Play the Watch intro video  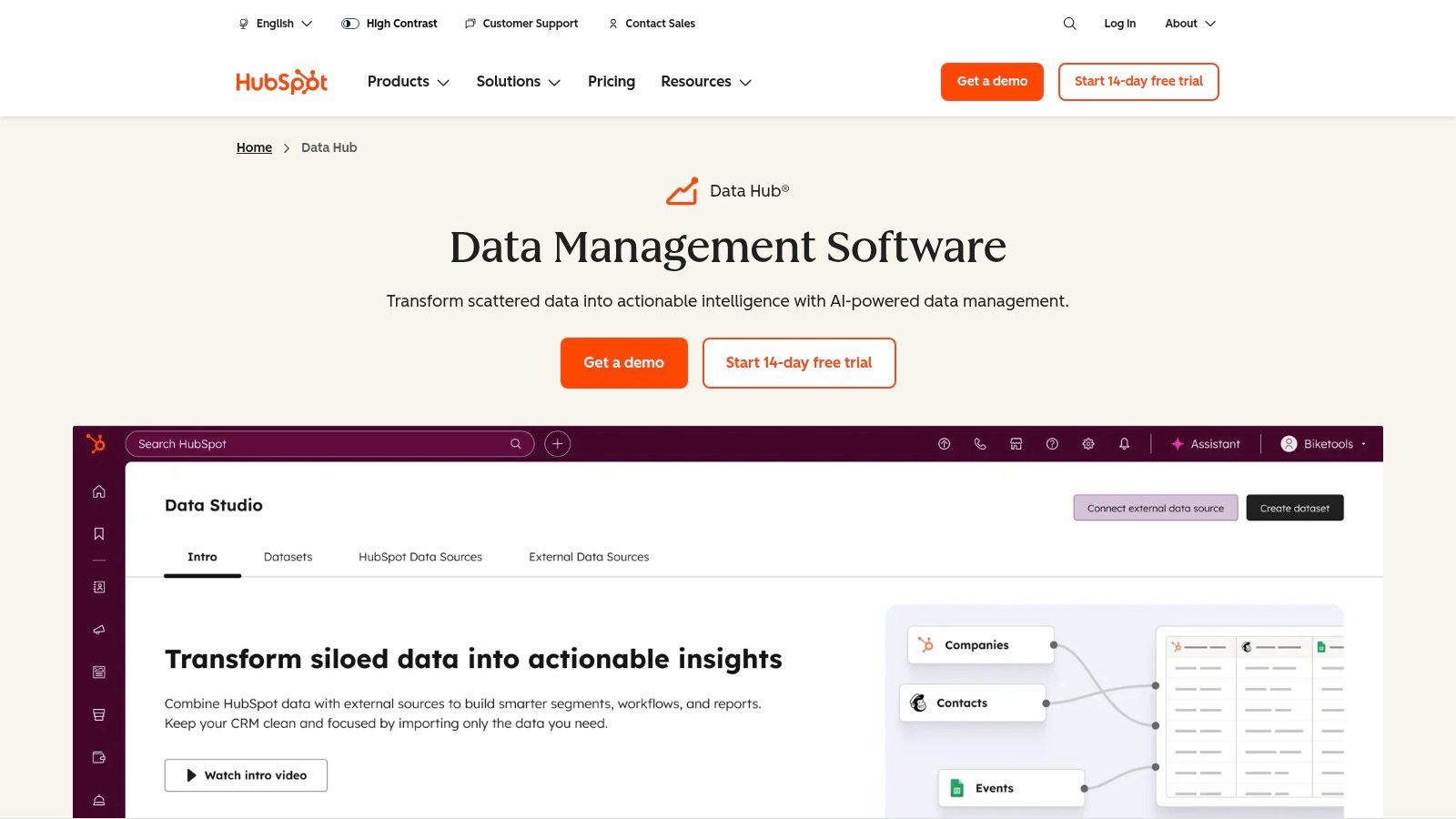(246, 775)
